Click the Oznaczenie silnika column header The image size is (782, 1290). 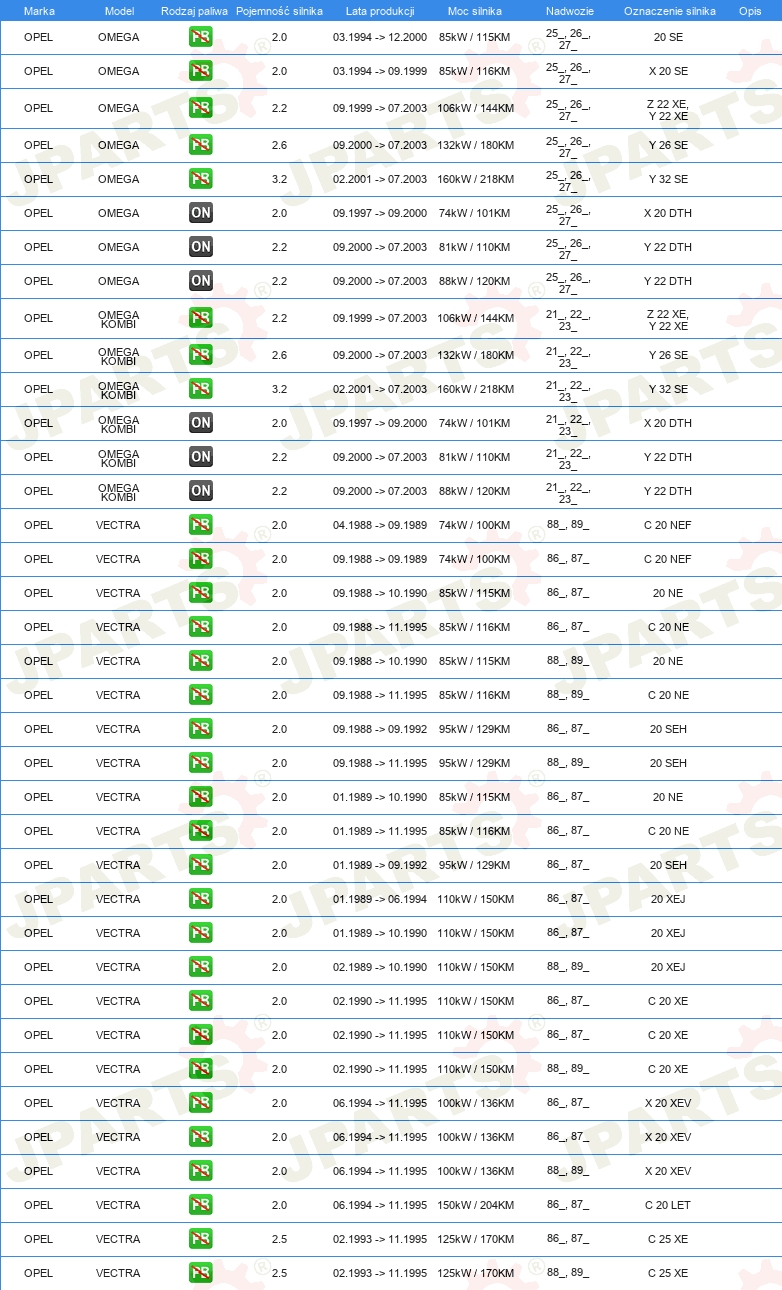[x=669, y=10]
